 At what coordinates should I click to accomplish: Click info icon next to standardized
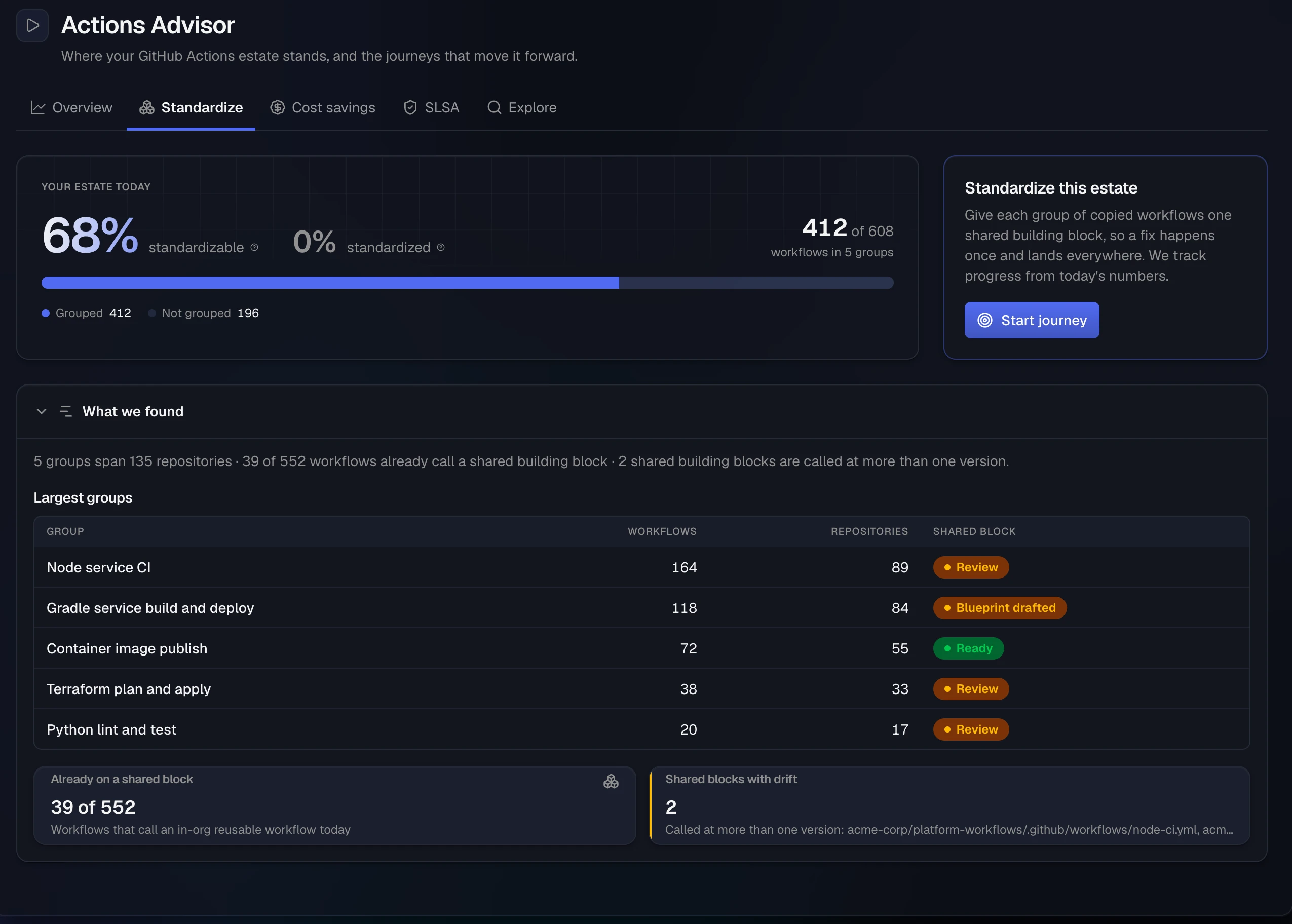[441, 248]
